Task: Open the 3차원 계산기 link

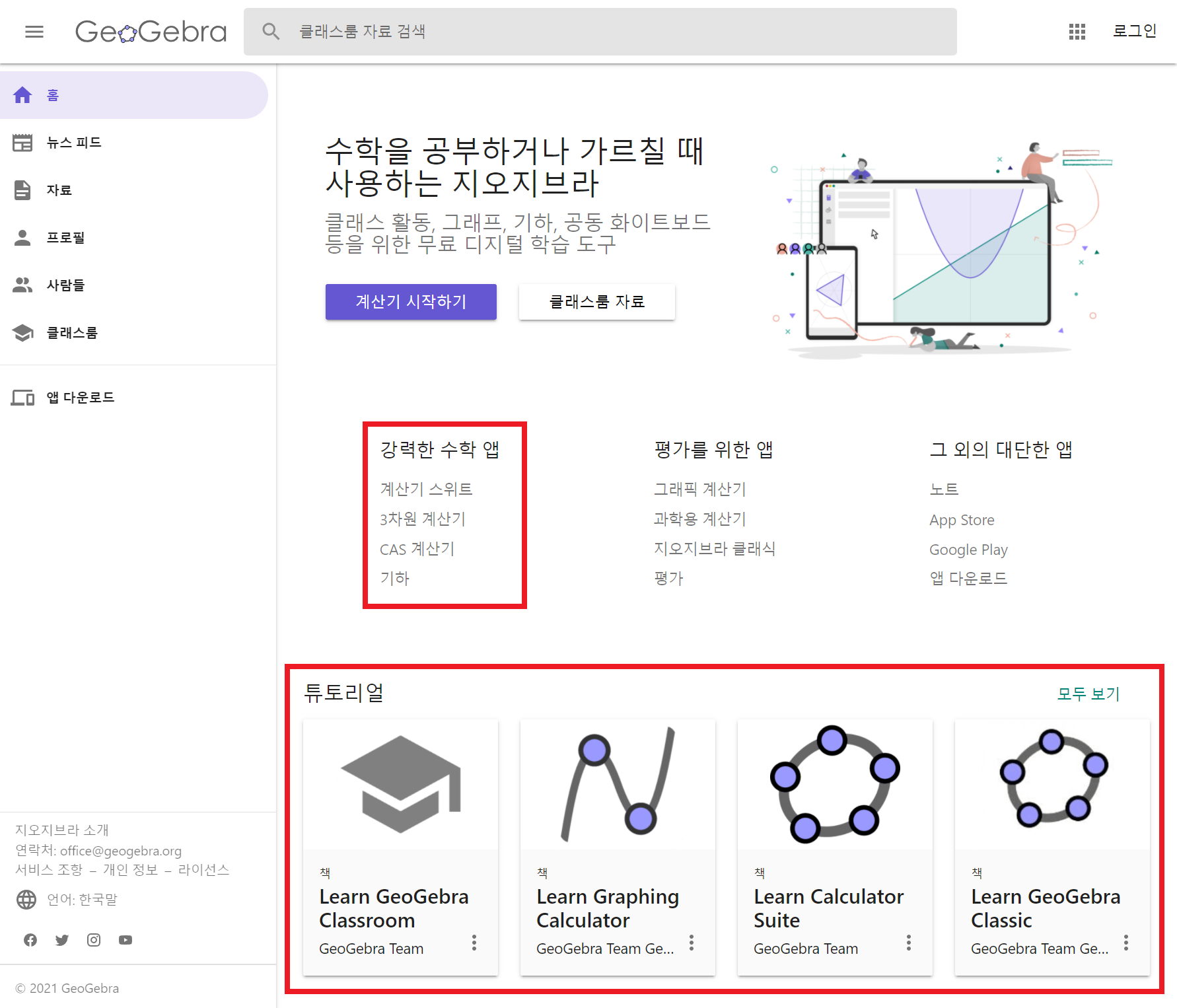Action: [423, 519]
